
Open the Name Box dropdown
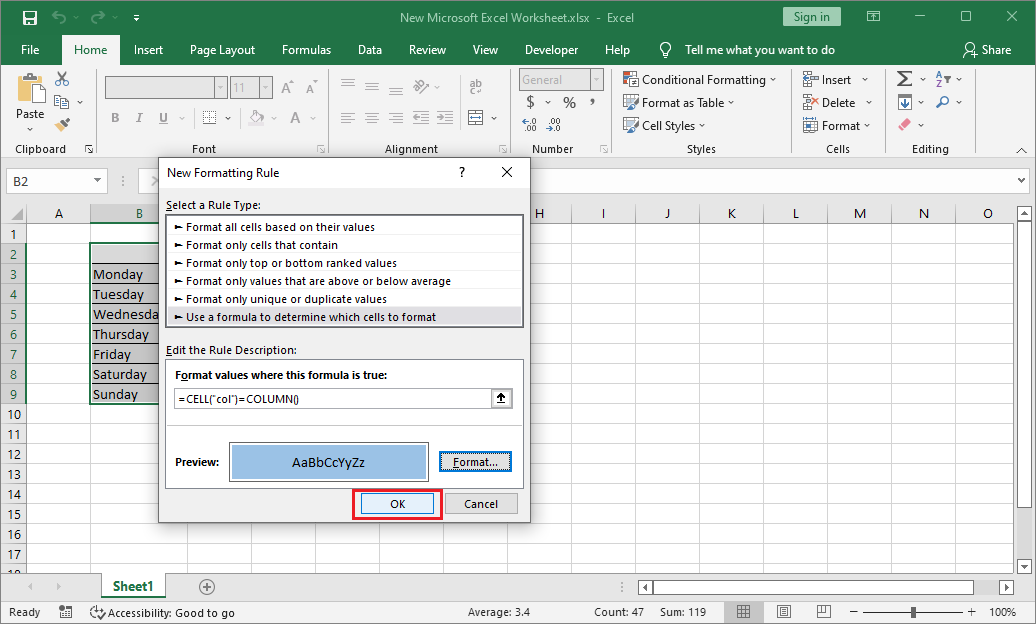(95, 181)
